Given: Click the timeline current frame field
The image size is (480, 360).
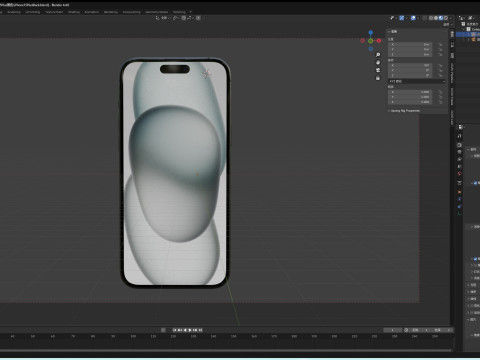Looking at the screenshot, I should [393, 330].
